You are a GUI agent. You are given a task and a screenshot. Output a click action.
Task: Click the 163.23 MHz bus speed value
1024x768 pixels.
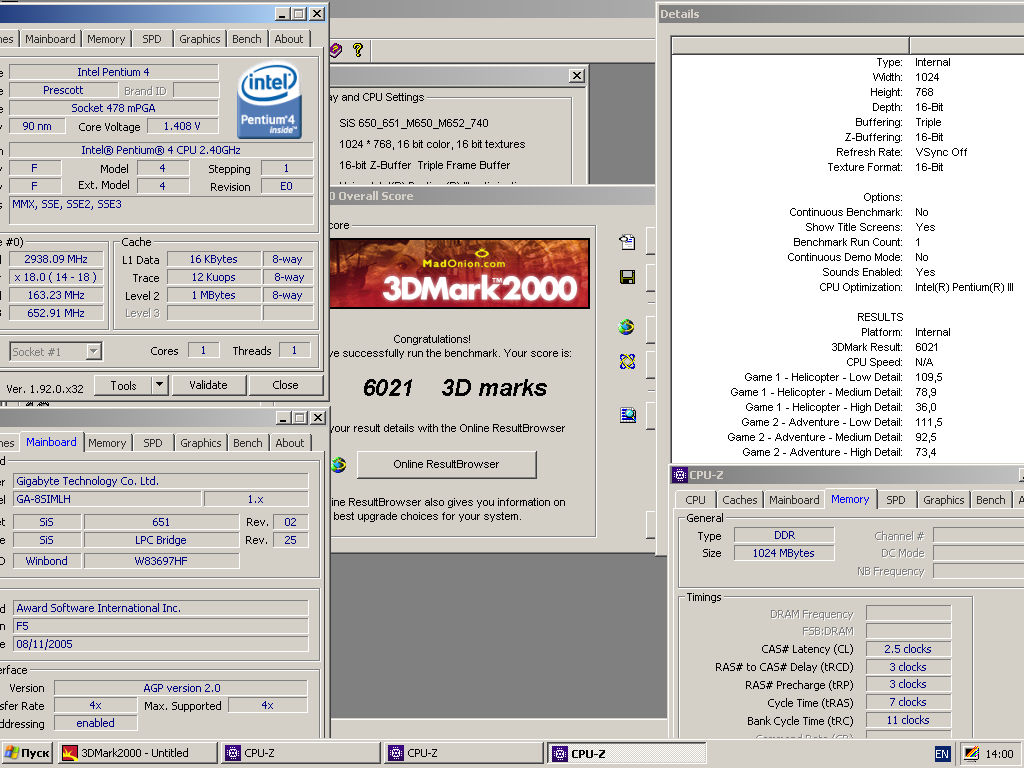(56, 295)
